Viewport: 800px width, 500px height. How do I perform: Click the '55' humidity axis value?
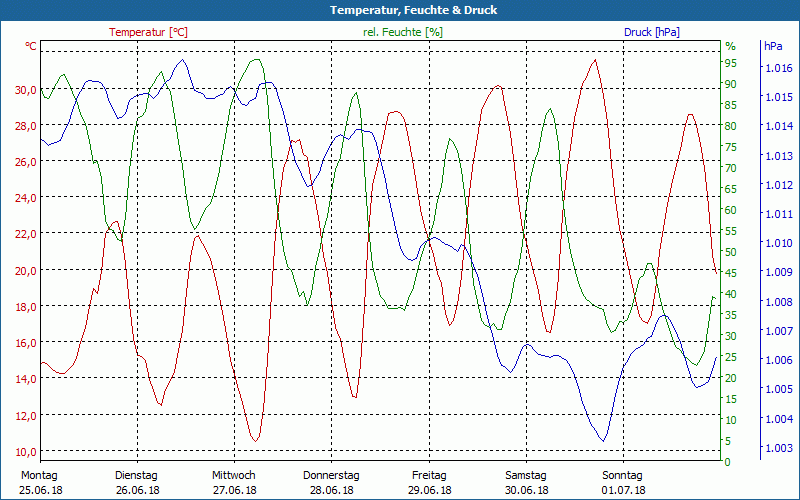731,231
